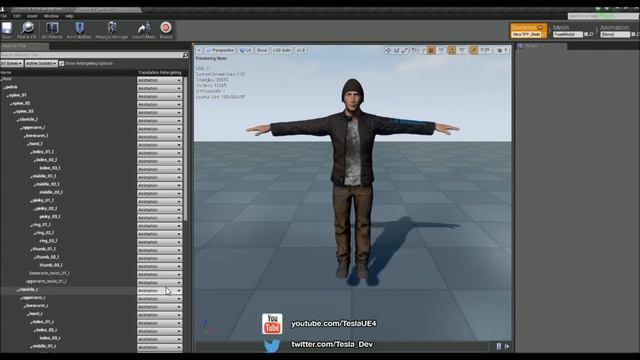The height and width of the screenshot is (360, 640).
Task: Open hand_l translation retargeting dropdown
Action: click(160, 145)
